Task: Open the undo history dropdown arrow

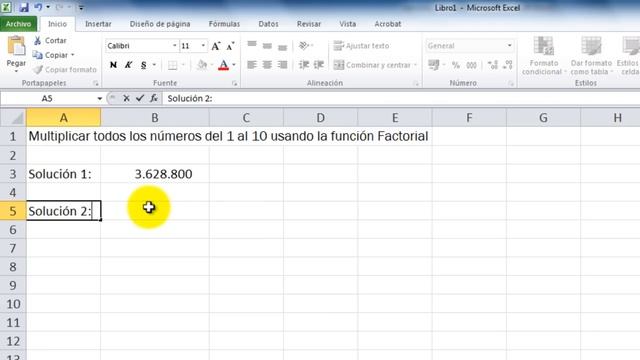Action: click(x=48, y=7)
